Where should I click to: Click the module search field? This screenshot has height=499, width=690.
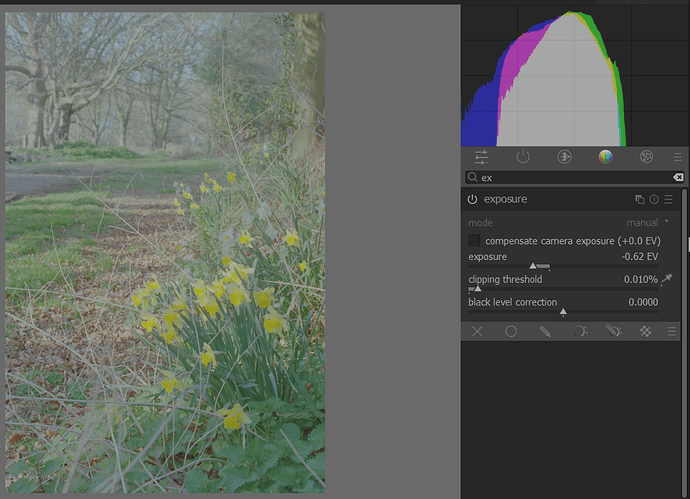pos(570,177)
